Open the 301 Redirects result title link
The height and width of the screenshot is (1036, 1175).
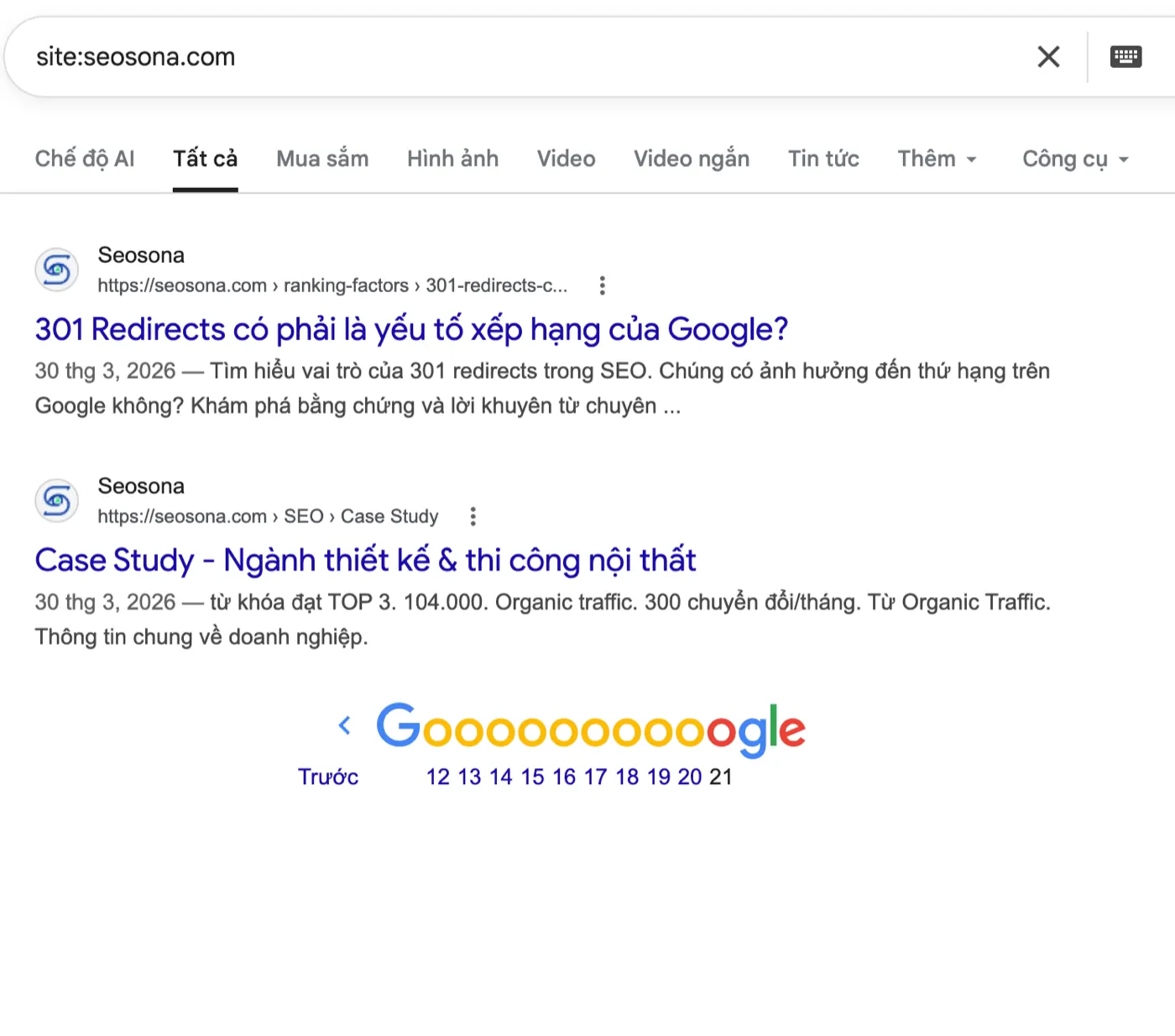pos(411,330)
